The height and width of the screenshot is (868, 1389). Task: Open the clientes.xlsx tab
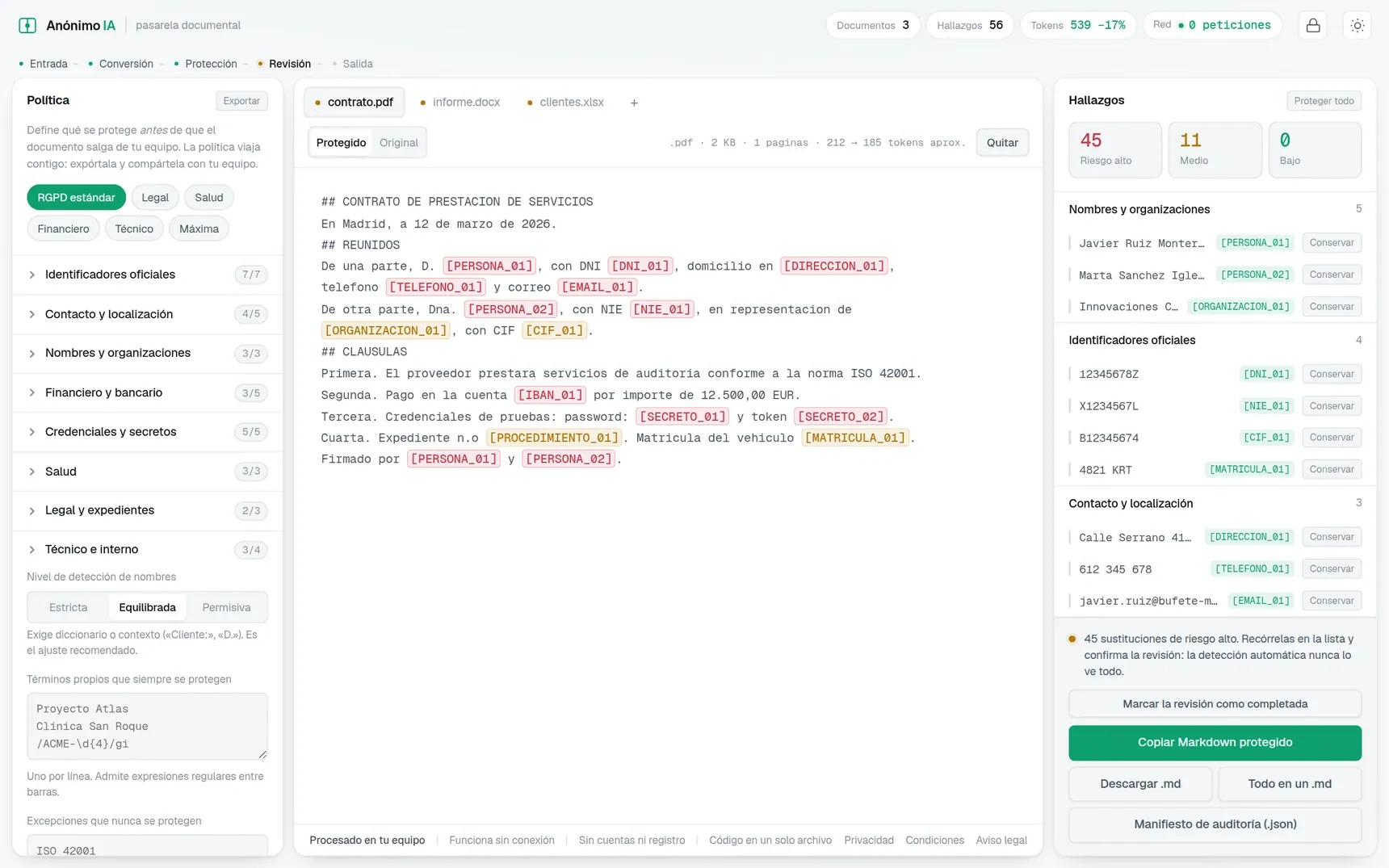click(x=565, y=103)
